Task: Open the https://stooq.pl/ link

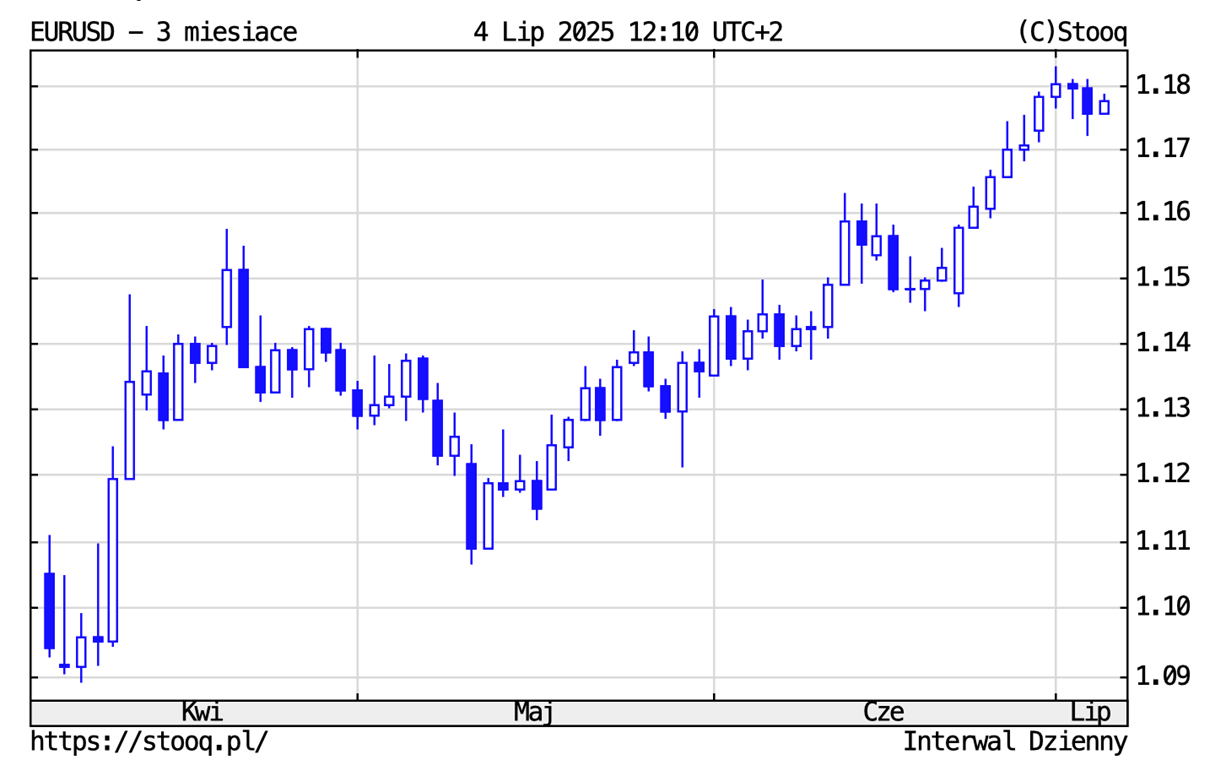Action: coord(149,742)
